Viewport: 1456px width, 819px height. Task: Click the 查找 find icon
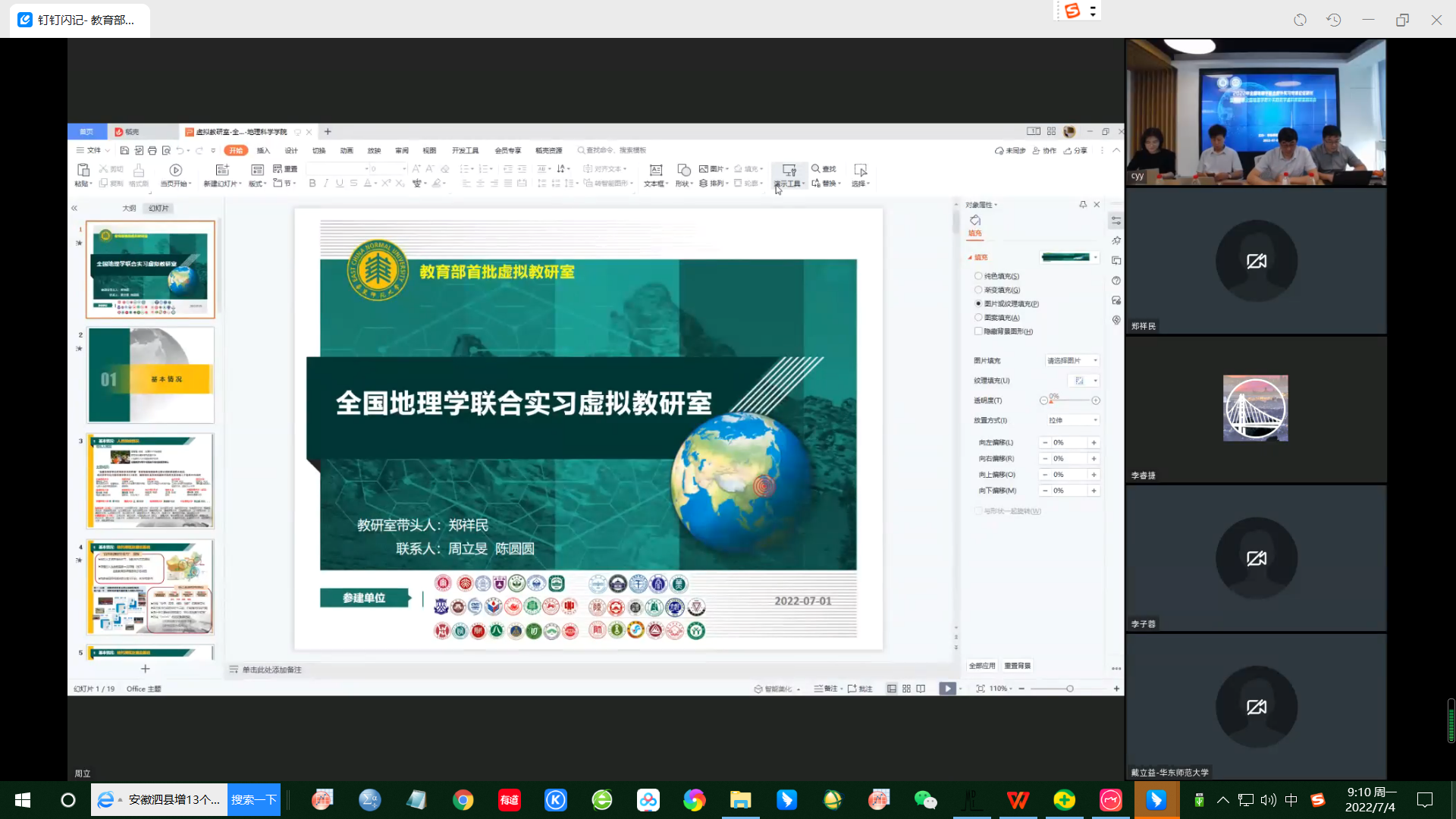coord(824,169)
